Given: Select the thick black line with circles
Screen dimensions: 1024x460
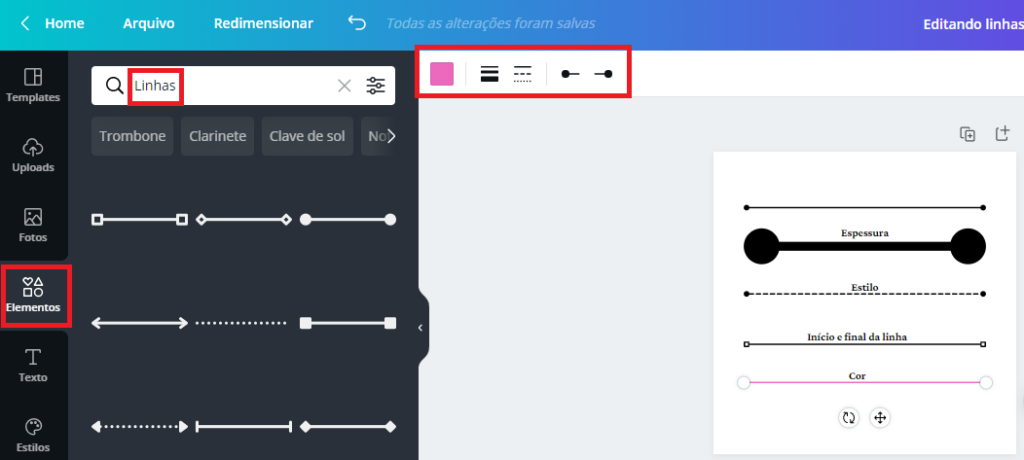Looking at the screenshot, I should pos(865,247).
